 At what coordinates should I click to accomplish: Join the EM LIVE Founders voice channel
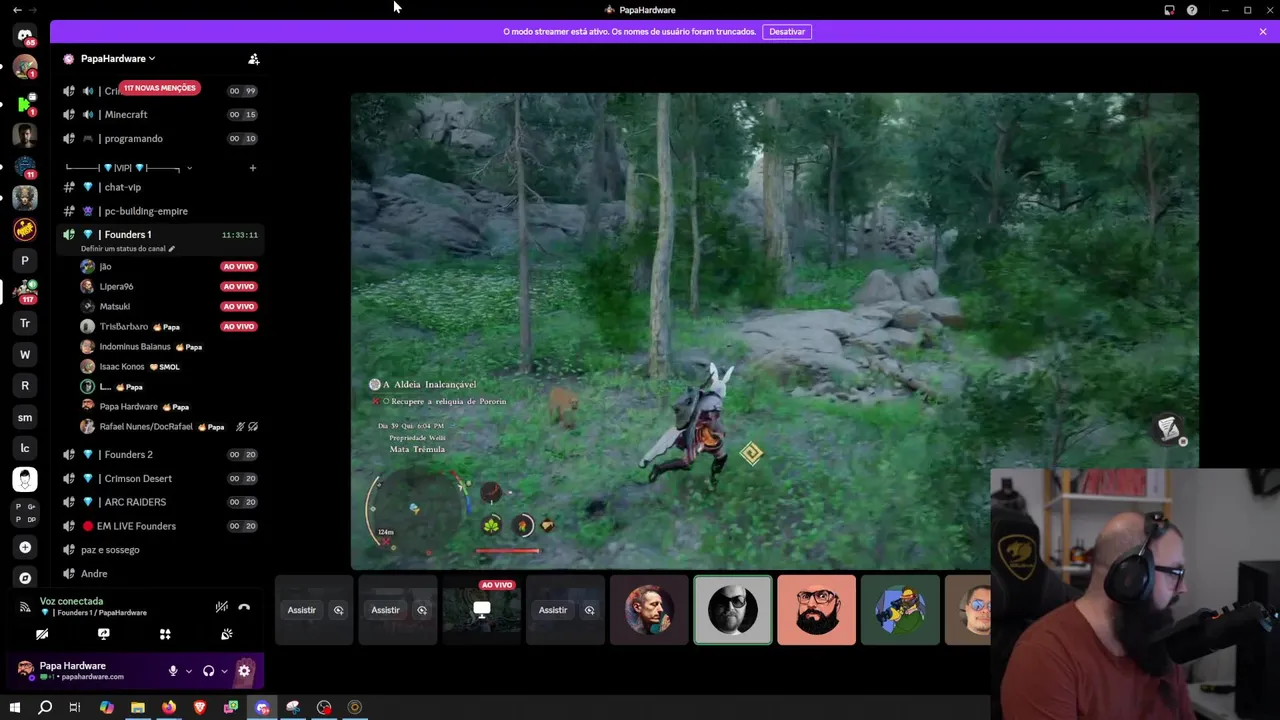(x=160, y=526)
